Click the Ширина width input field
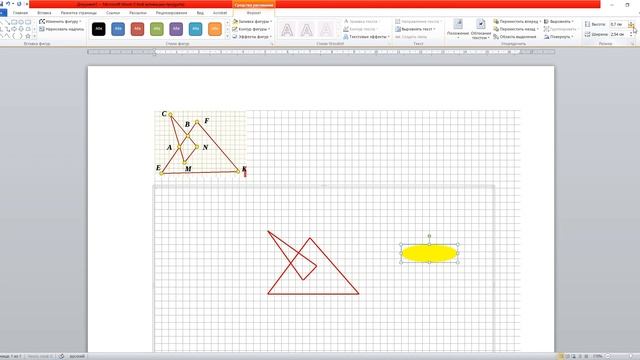Screen dimensions: 640x360 [x=619, y=35]
